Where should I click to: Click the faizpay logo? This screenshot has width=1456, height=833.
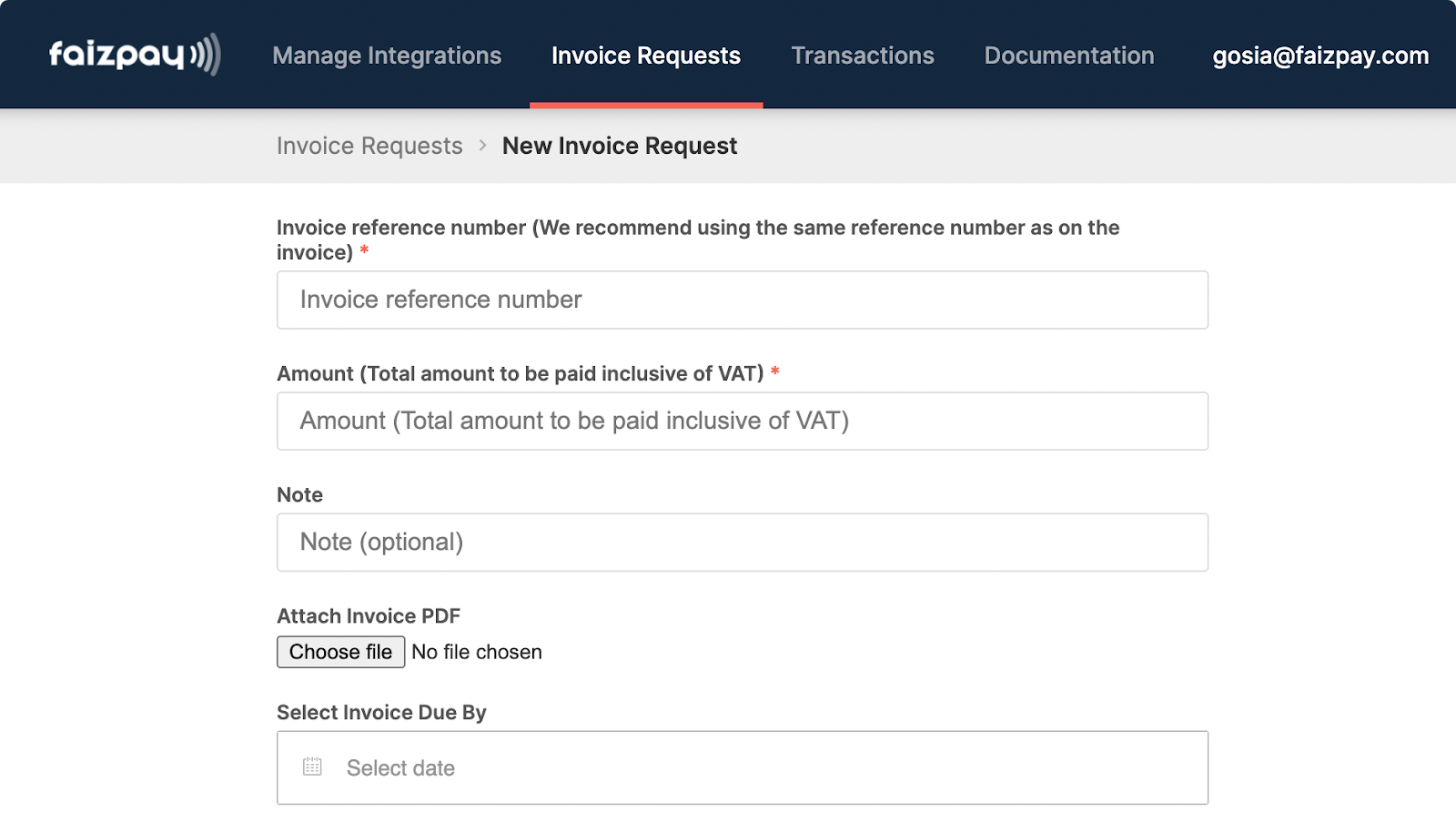click(x=135, y=55)
